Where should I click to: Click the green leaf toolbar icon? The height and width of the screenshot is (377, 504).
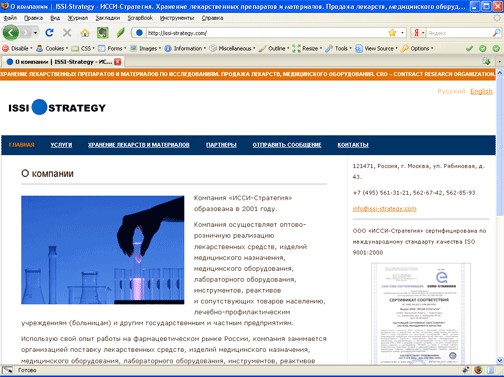click(x=120, y=33)
